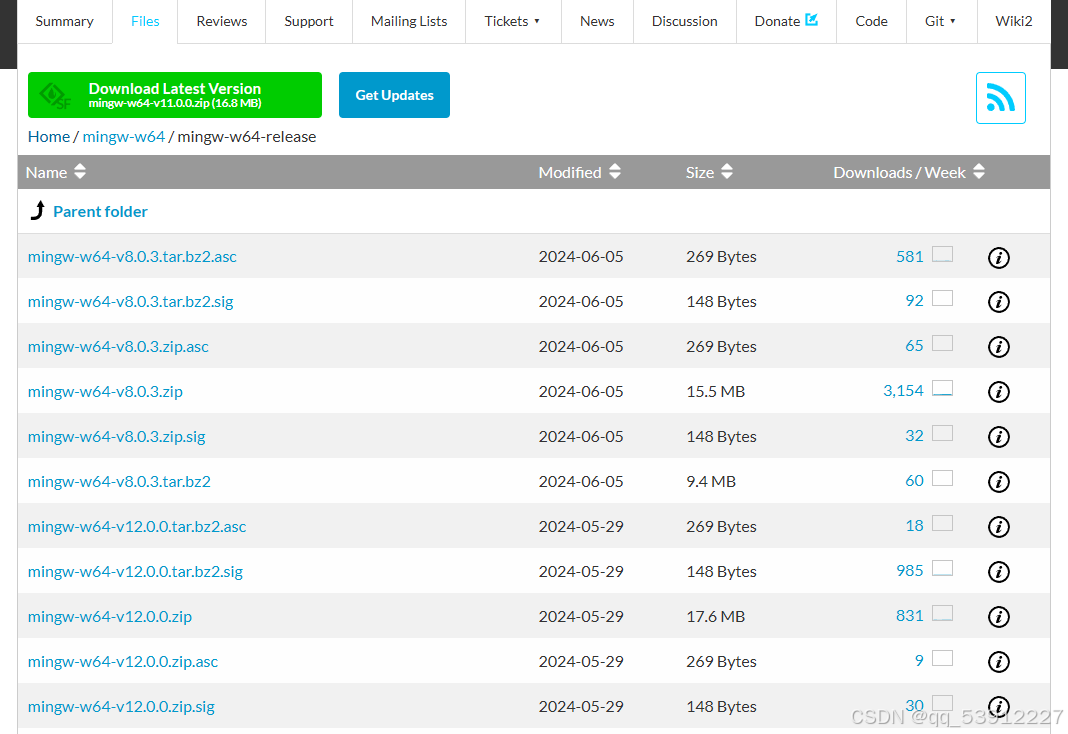Open the Donate external-link icon
This screenshot has height=734, width=1068.
pyautogui.click(x=811, y=20)
